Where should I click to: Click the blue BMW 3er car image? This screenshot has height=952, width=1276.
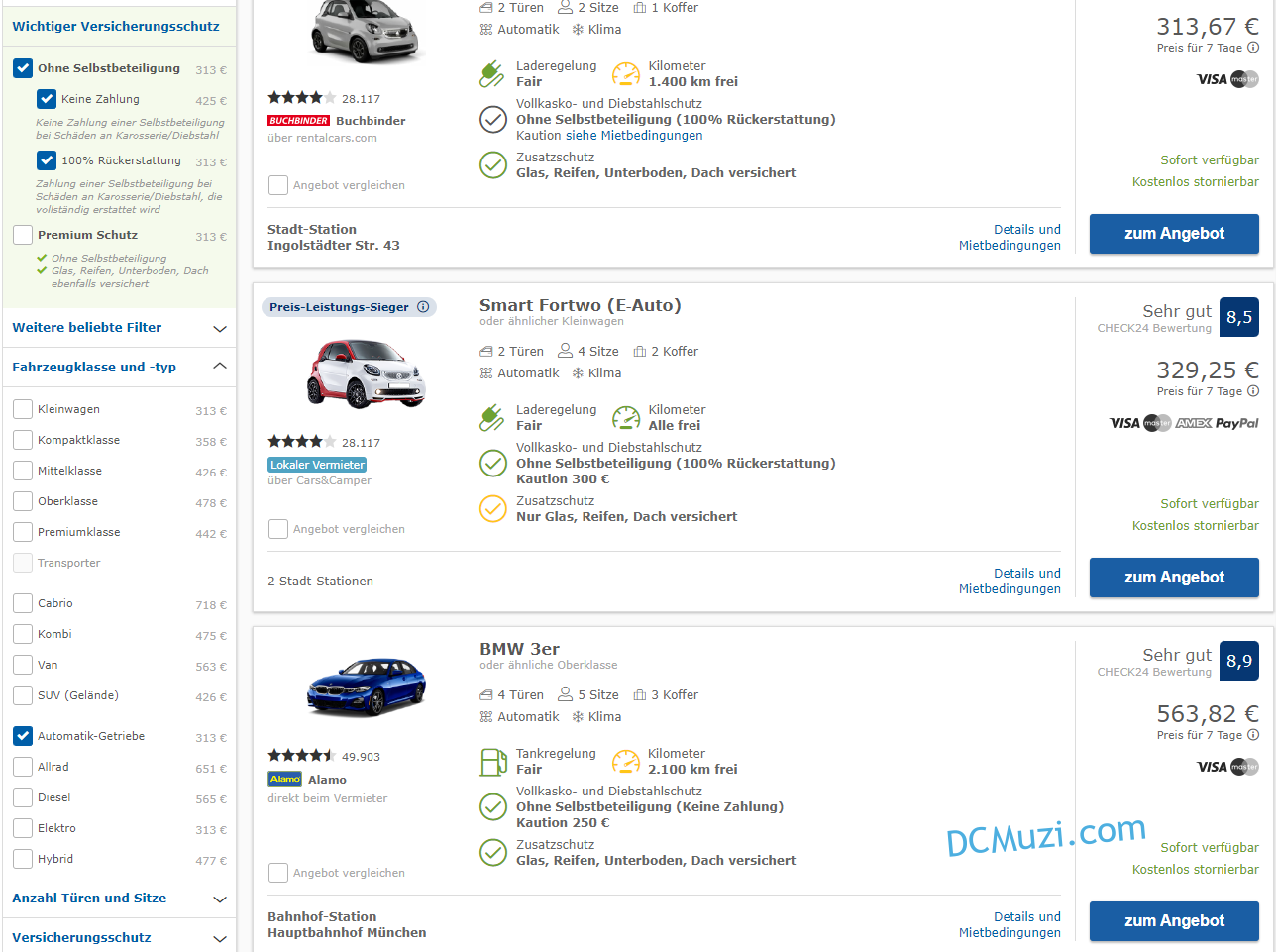click(366, 687)
